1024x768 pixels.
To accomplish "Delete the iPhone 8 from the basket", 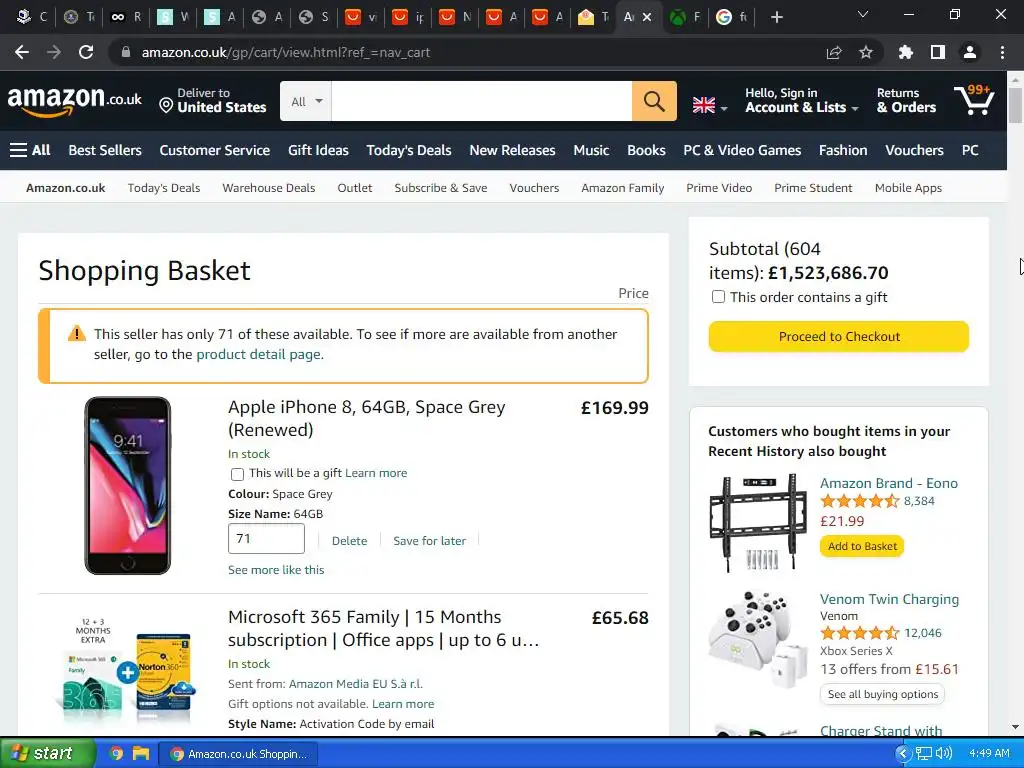I will [x=349, y=541].
